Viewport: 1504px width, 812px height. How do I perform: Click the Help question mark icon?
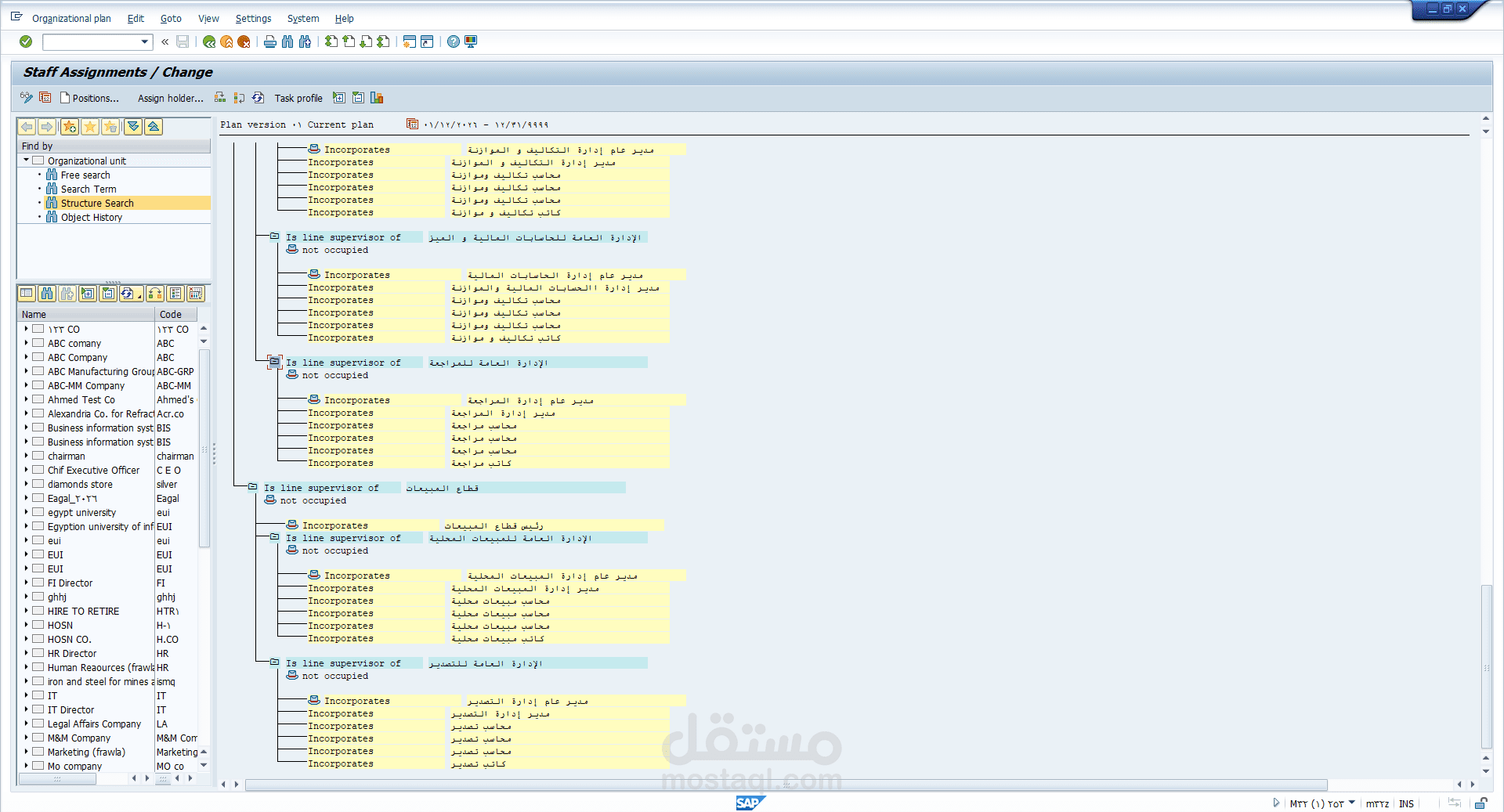click(x=454, y=42)
